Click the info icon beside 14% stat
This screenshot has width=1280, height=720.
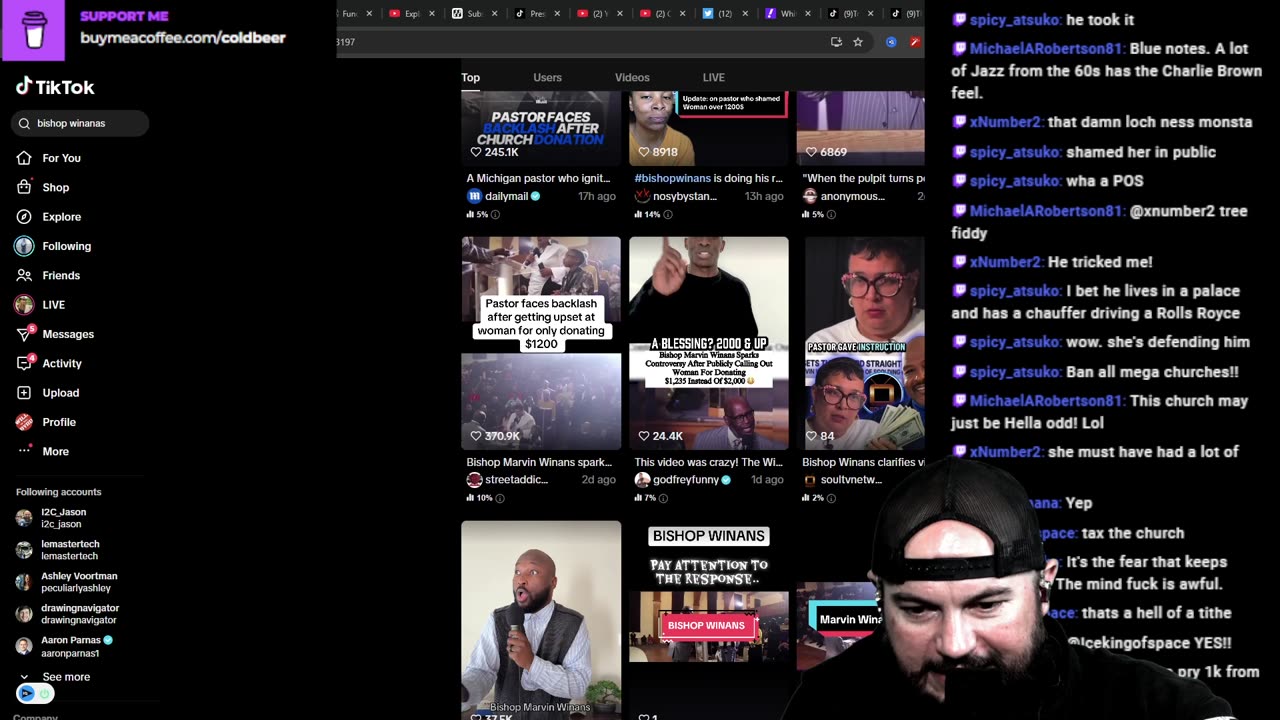(x=668, y=214)
